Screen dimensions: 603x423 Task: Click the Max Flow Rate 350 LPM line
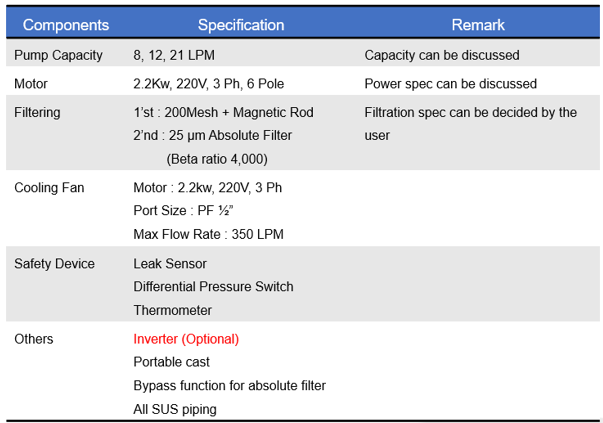(x=208, y=234)
